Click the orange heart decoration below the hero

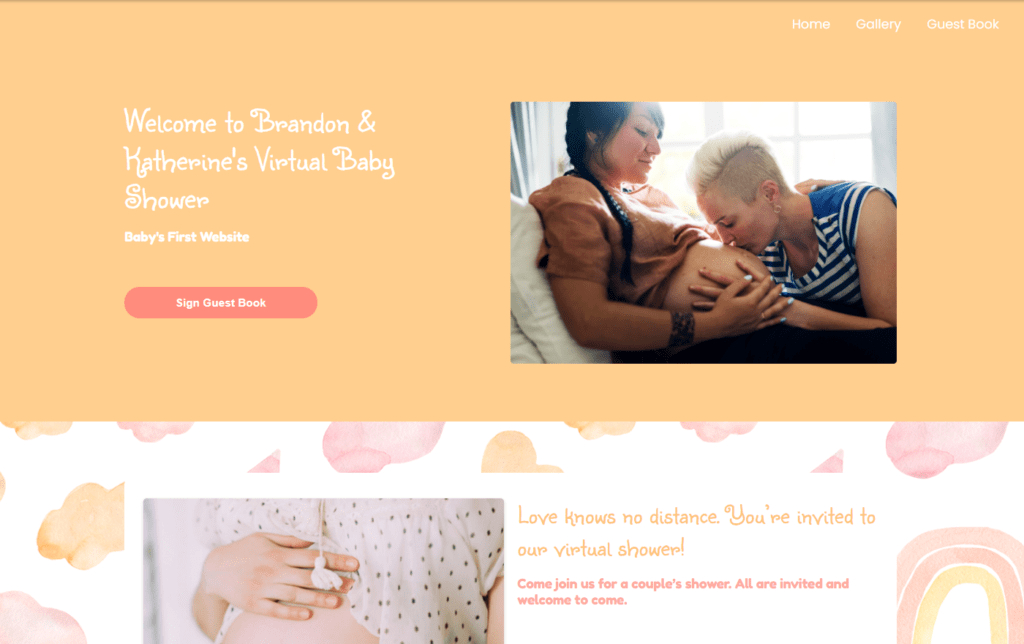click(517, 452)
